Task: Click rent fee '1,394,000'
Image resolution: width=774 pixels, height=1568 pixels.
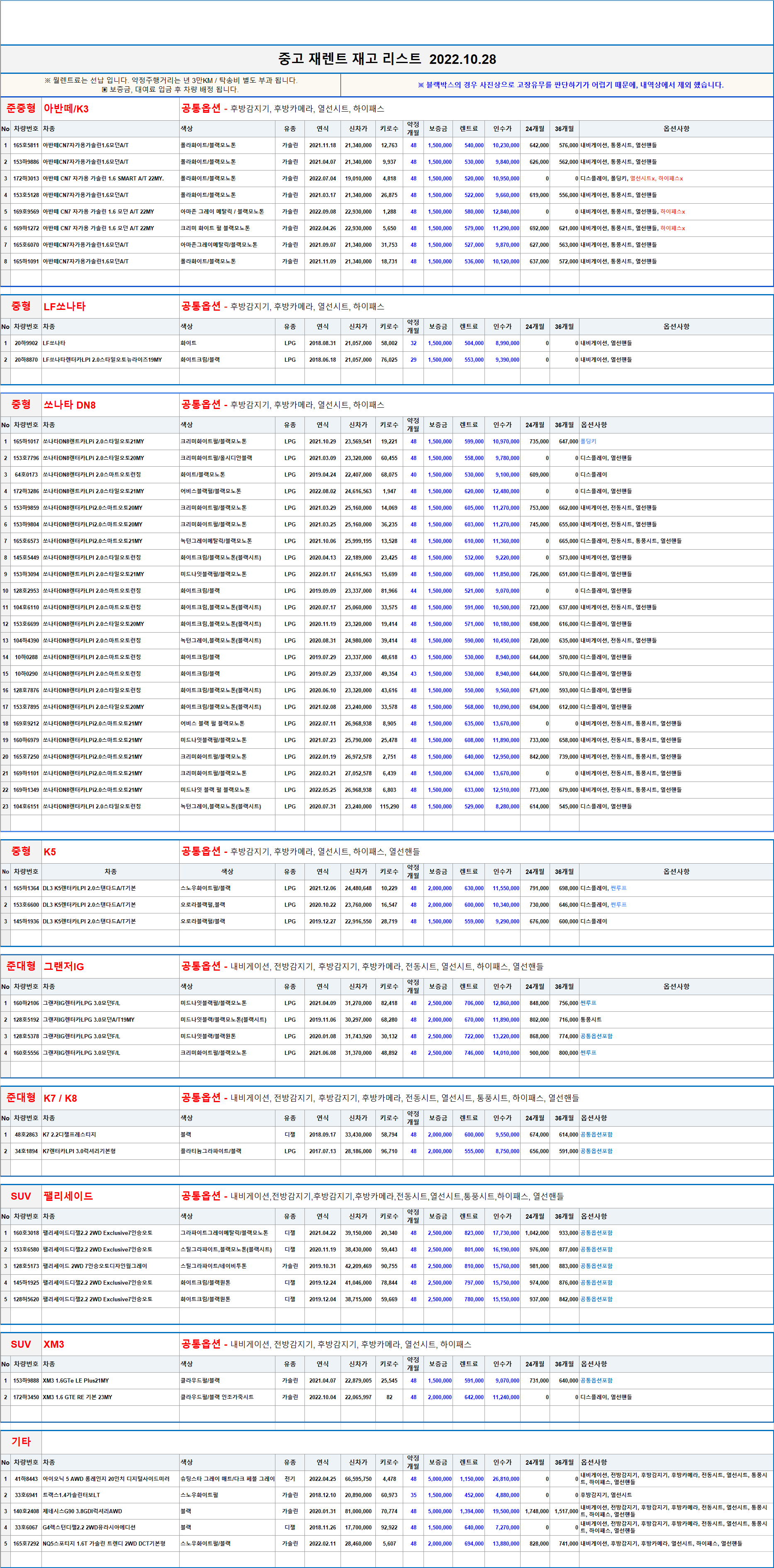Action: 472,1512
